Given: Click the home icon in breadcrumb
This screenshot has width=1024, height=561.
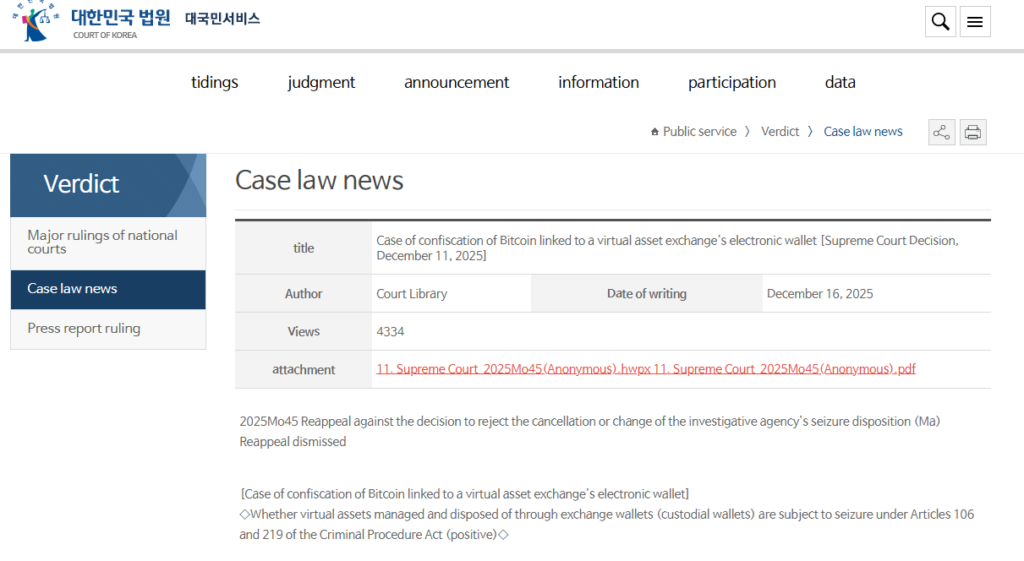Looking at the screenshot, I should coord(654,132).
